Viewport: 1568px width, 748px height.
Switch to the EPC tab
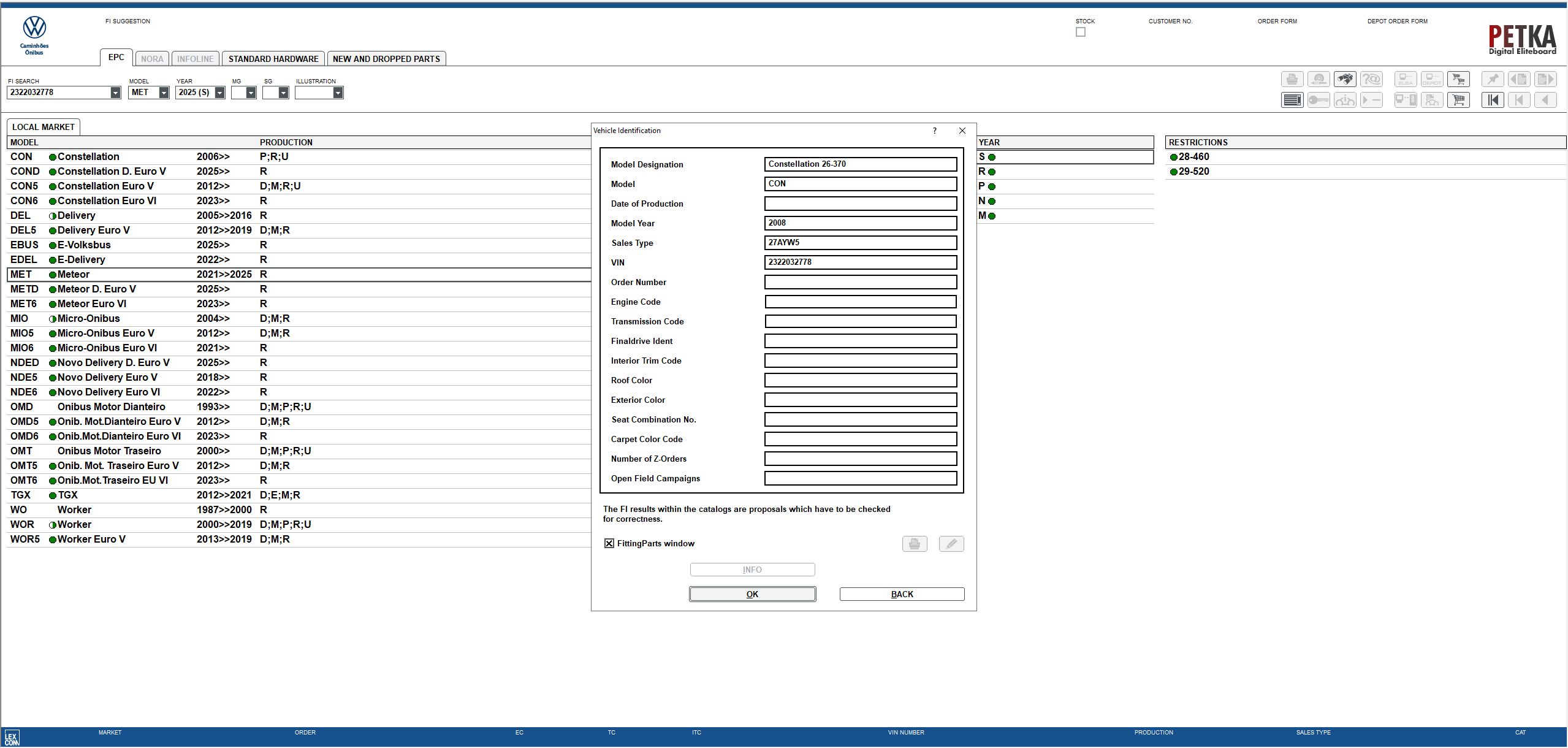(116, 58)
